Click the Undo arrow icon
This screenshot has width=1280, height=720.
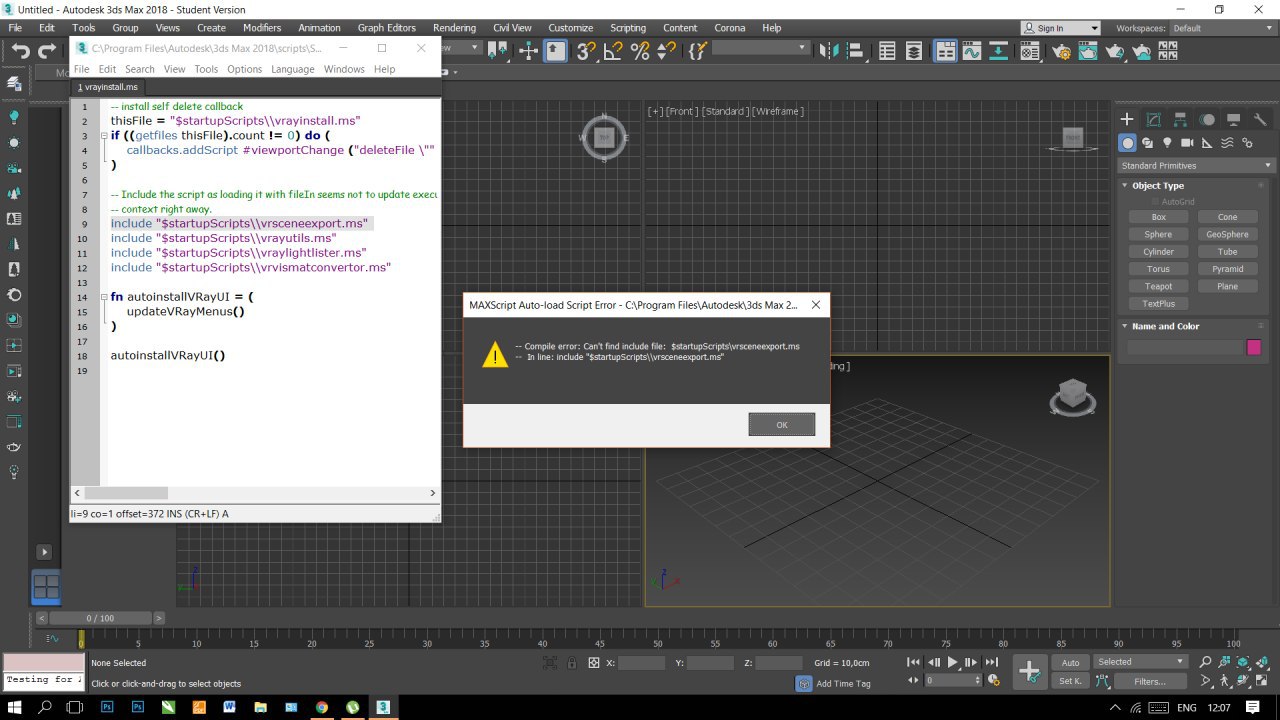[20, 51]
